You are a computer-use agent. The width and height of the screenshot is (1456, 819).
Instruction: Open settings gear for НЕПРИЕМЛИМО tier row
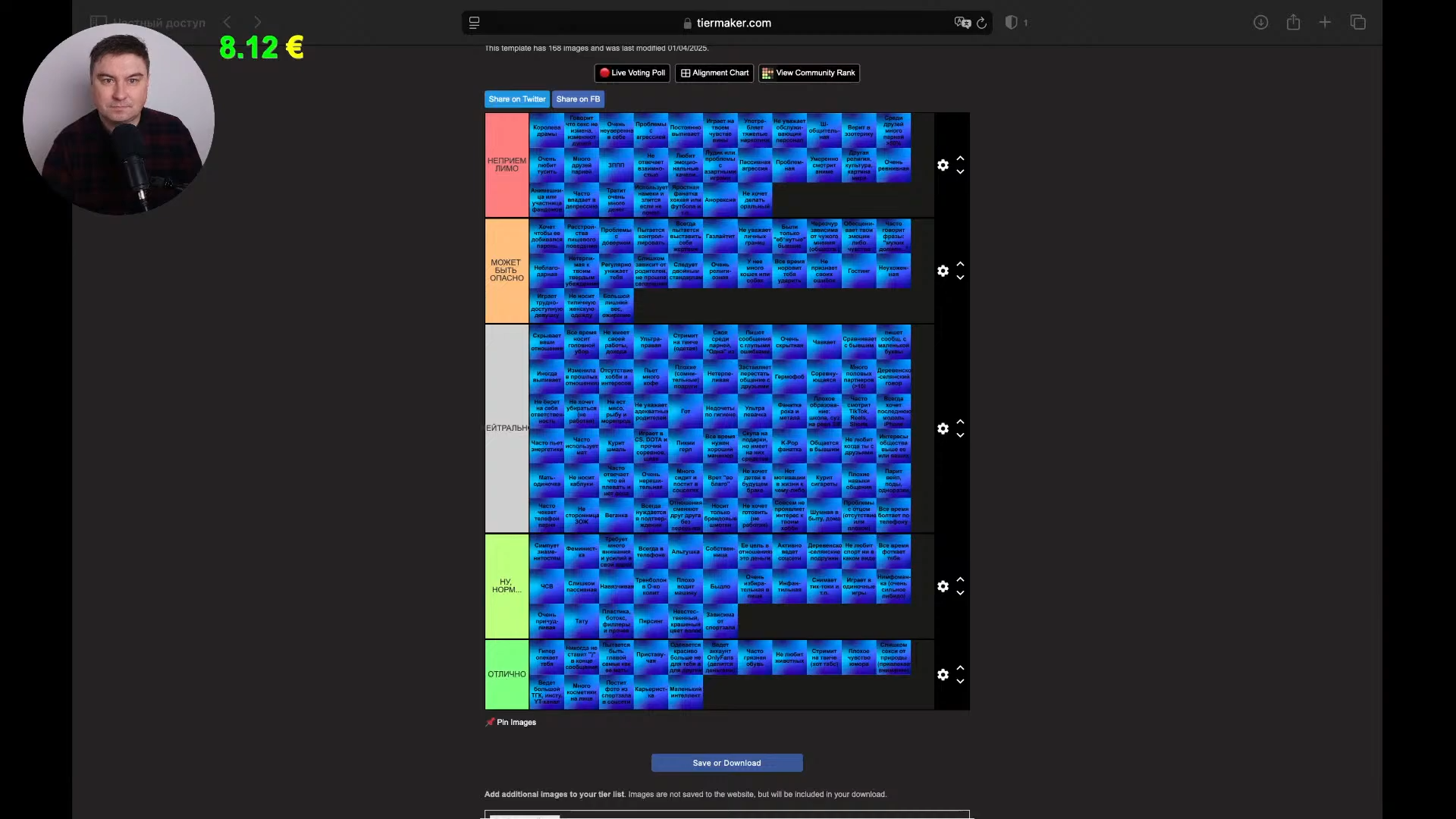(943, 165)
